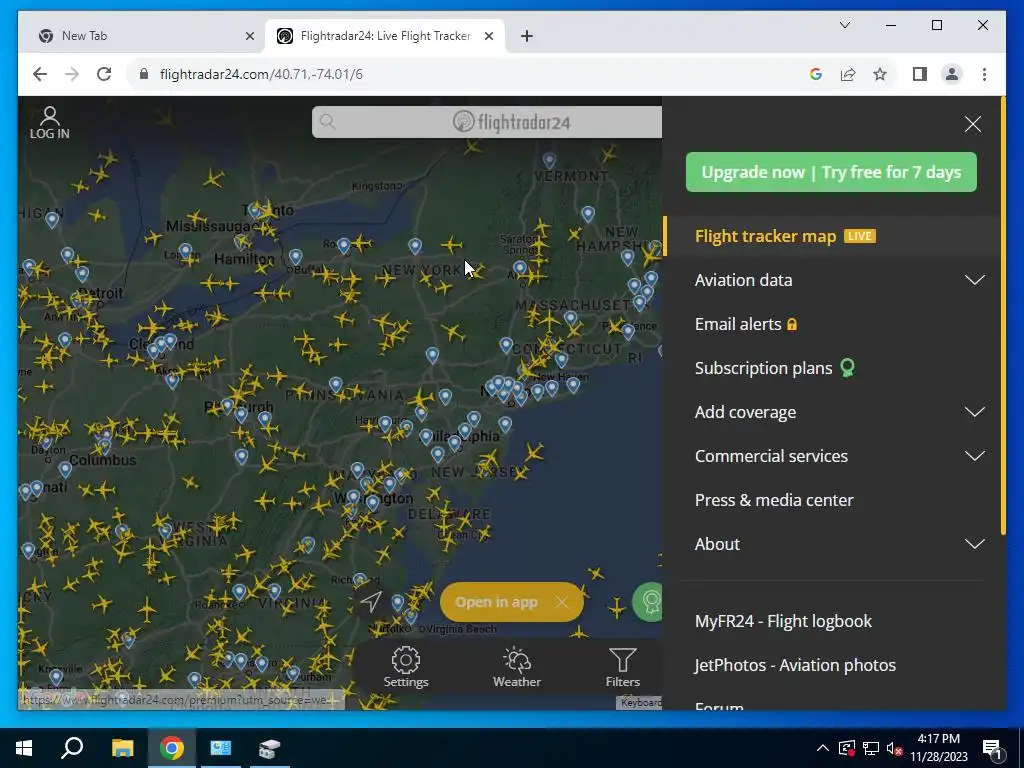Dismiss the Open in app banner
Screen dimensions: 1024x768
pos(562,602)
